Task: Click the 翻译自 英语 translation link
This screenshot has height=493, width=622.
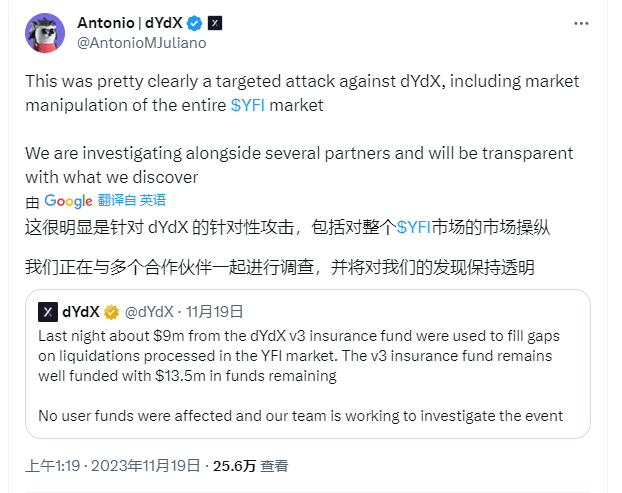Action: pos(132,200)
